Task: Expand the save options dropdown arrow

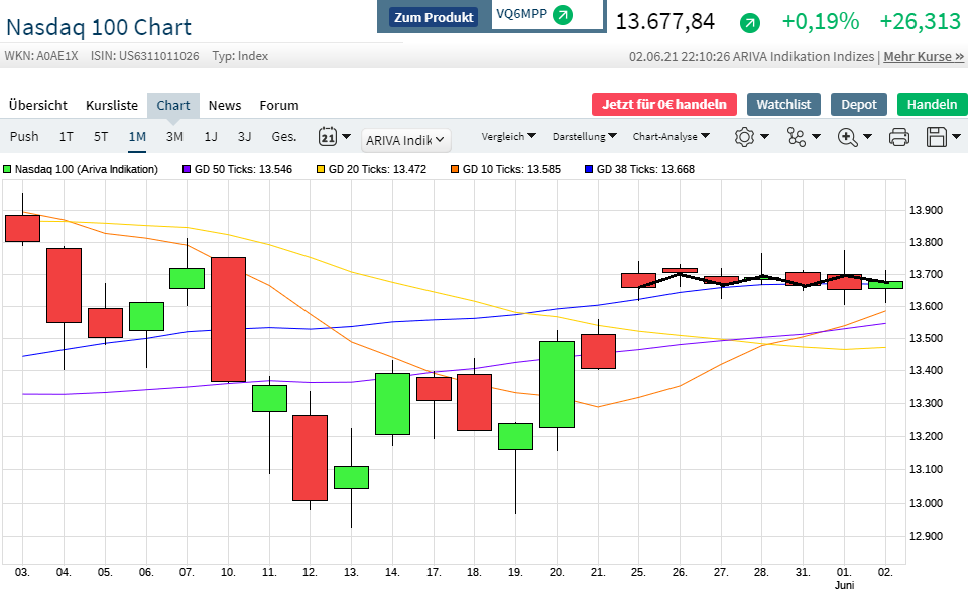Action: [x=956, y=136]
